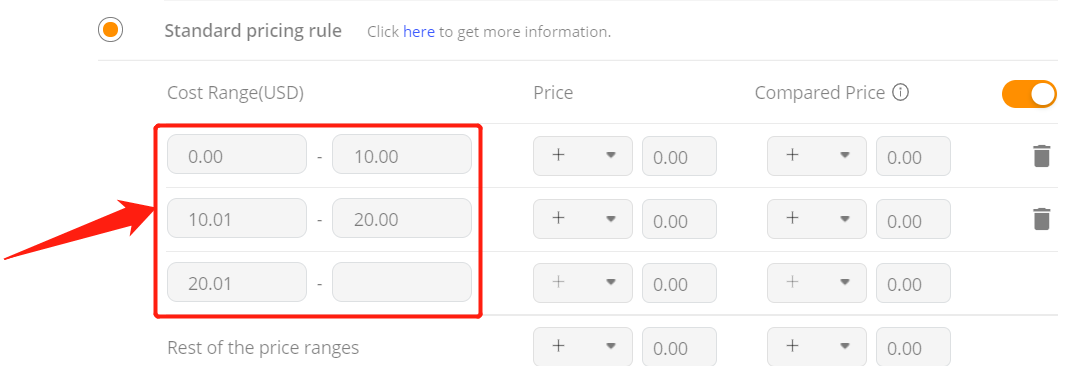Image resolution: width=1074 pixels, height=366 pixels.
Task: Click the 10.01 cost range start field
Action: point(237,218)
